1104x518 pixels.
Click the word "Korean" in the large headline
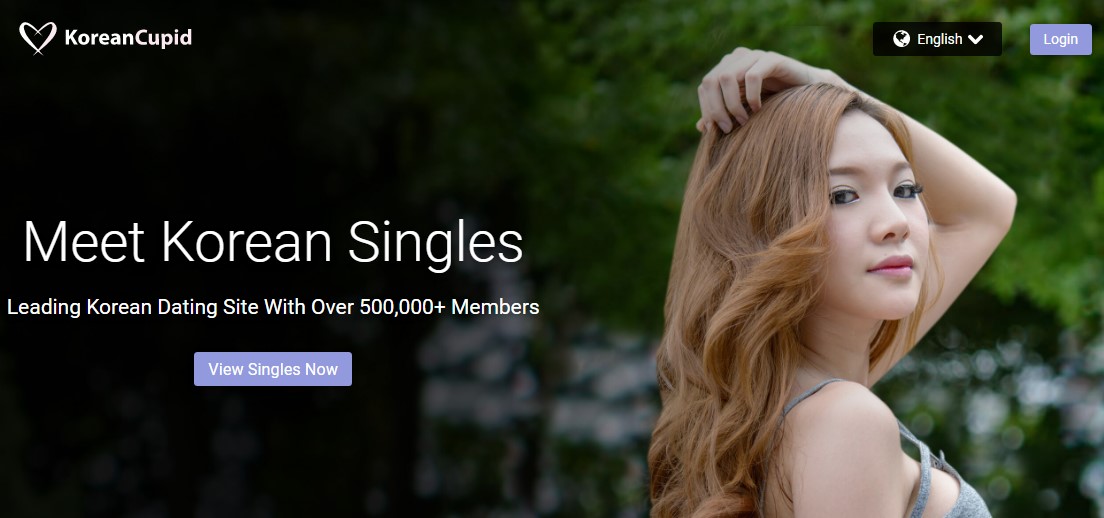[246, 242]
